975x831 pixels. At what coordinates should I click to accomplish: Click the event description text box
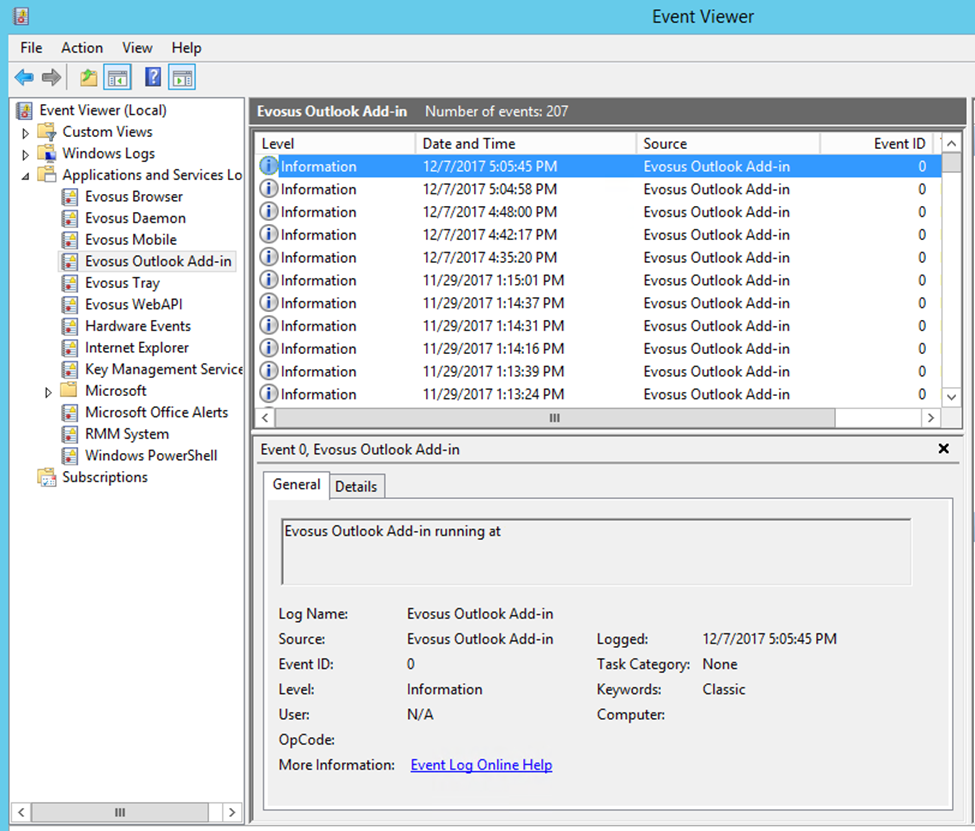point(596,552)
